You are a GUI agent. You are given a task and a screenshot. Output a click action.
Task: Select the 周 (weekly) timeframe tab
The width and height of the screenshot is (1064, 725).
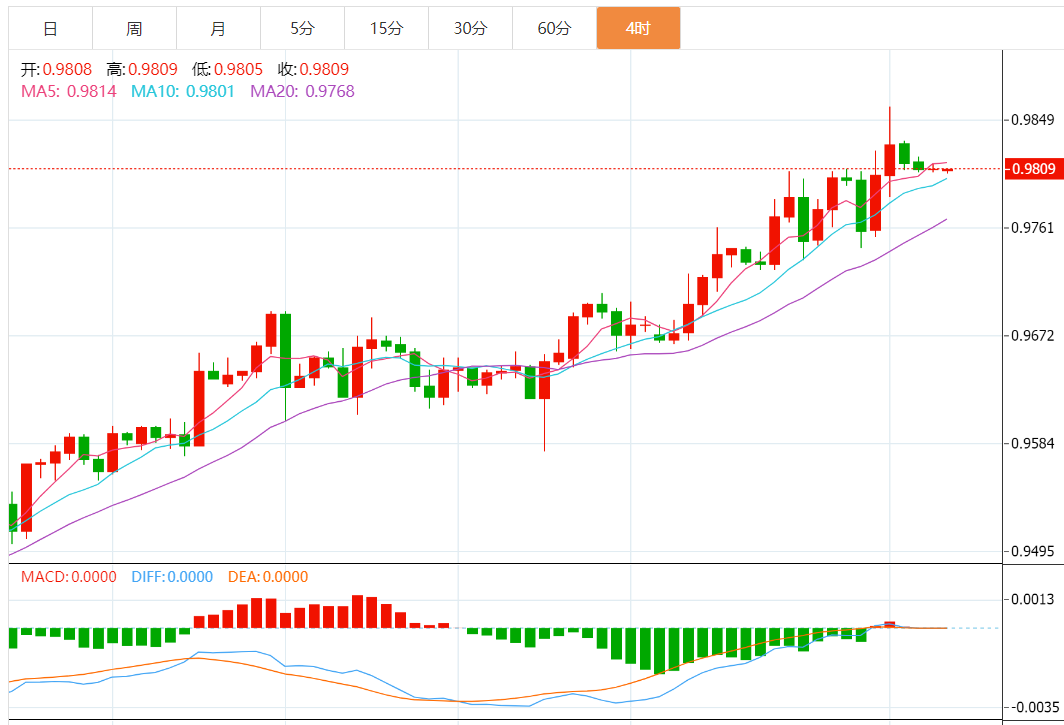click(134, 29)
